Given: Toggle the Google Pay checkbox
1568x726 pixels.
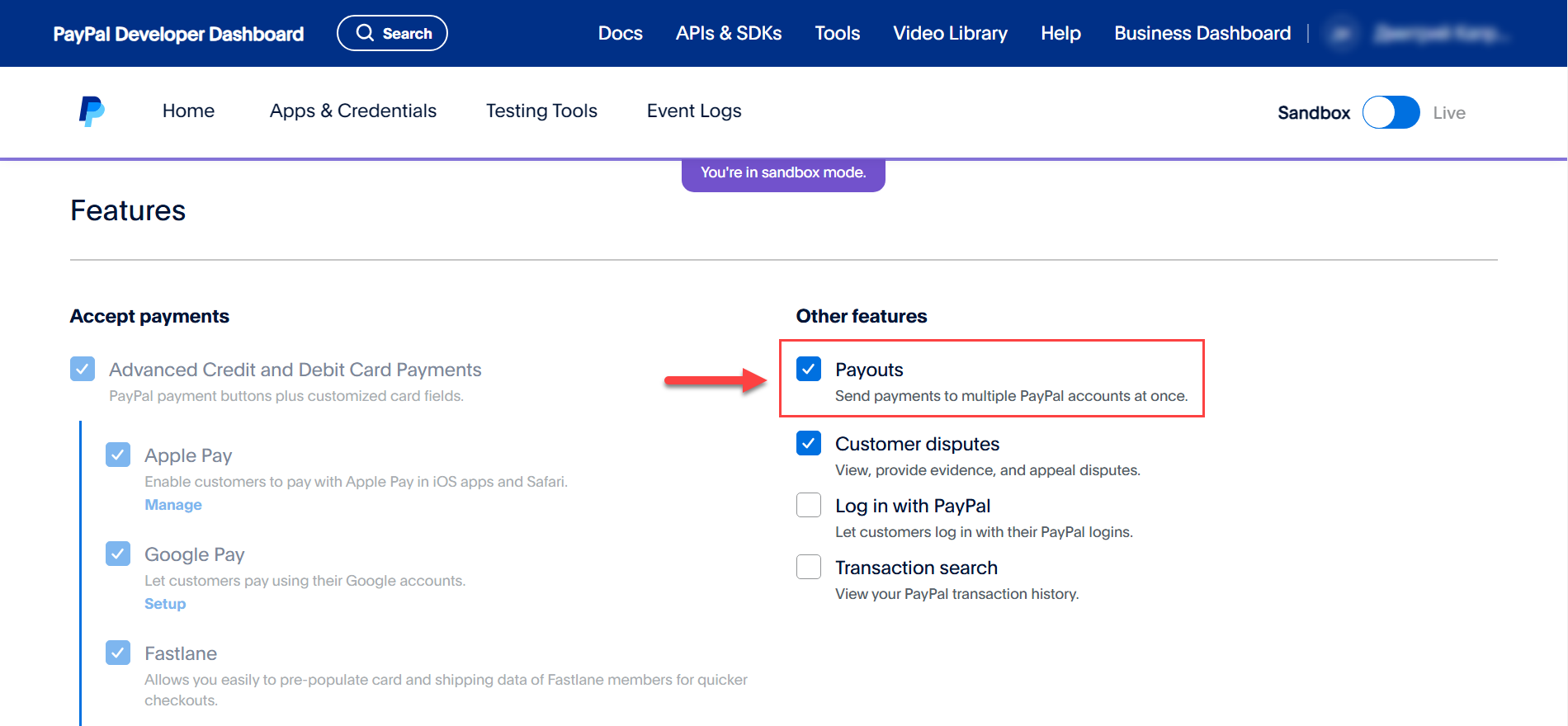Looking at the screenshot, I should pyautogui.click(x=118, y=554).
